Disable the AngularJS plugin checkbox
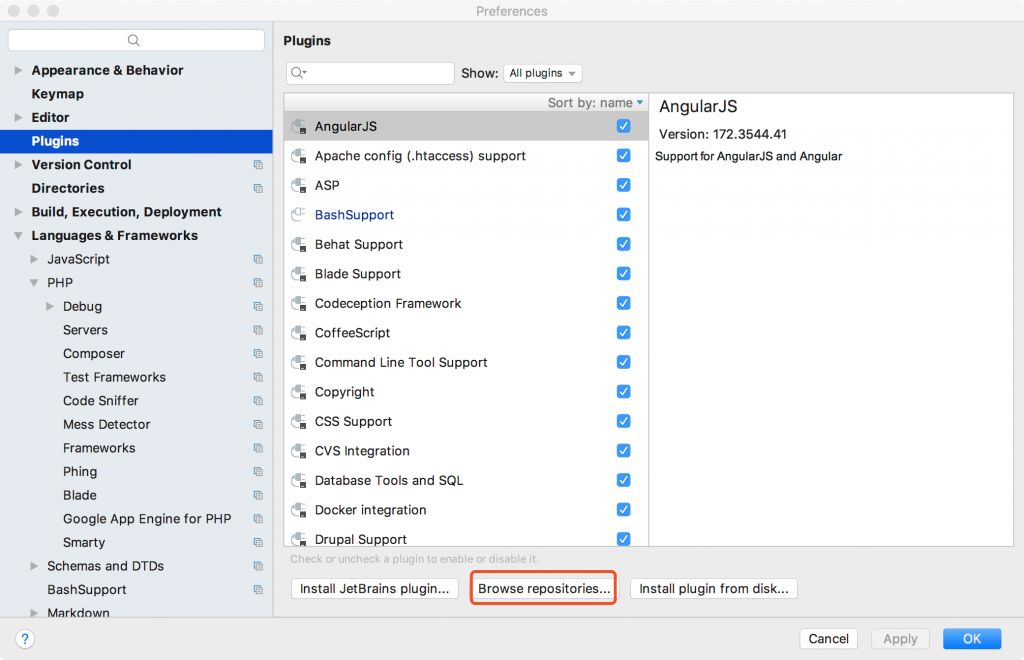Screen dimensions: 1024x660 [x=624, y=126]
